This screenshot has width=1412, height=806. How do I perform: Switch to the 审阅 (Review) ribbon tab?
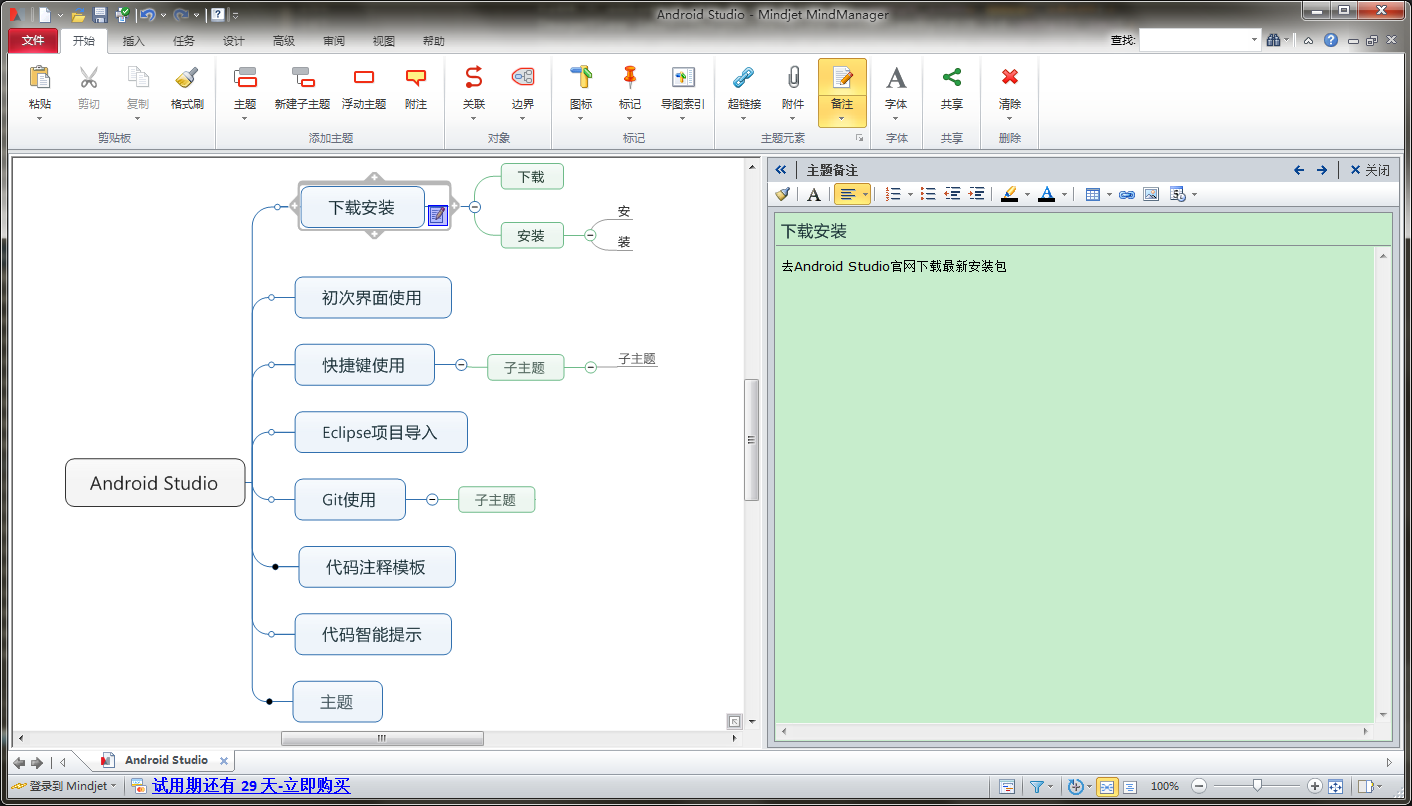334,41
